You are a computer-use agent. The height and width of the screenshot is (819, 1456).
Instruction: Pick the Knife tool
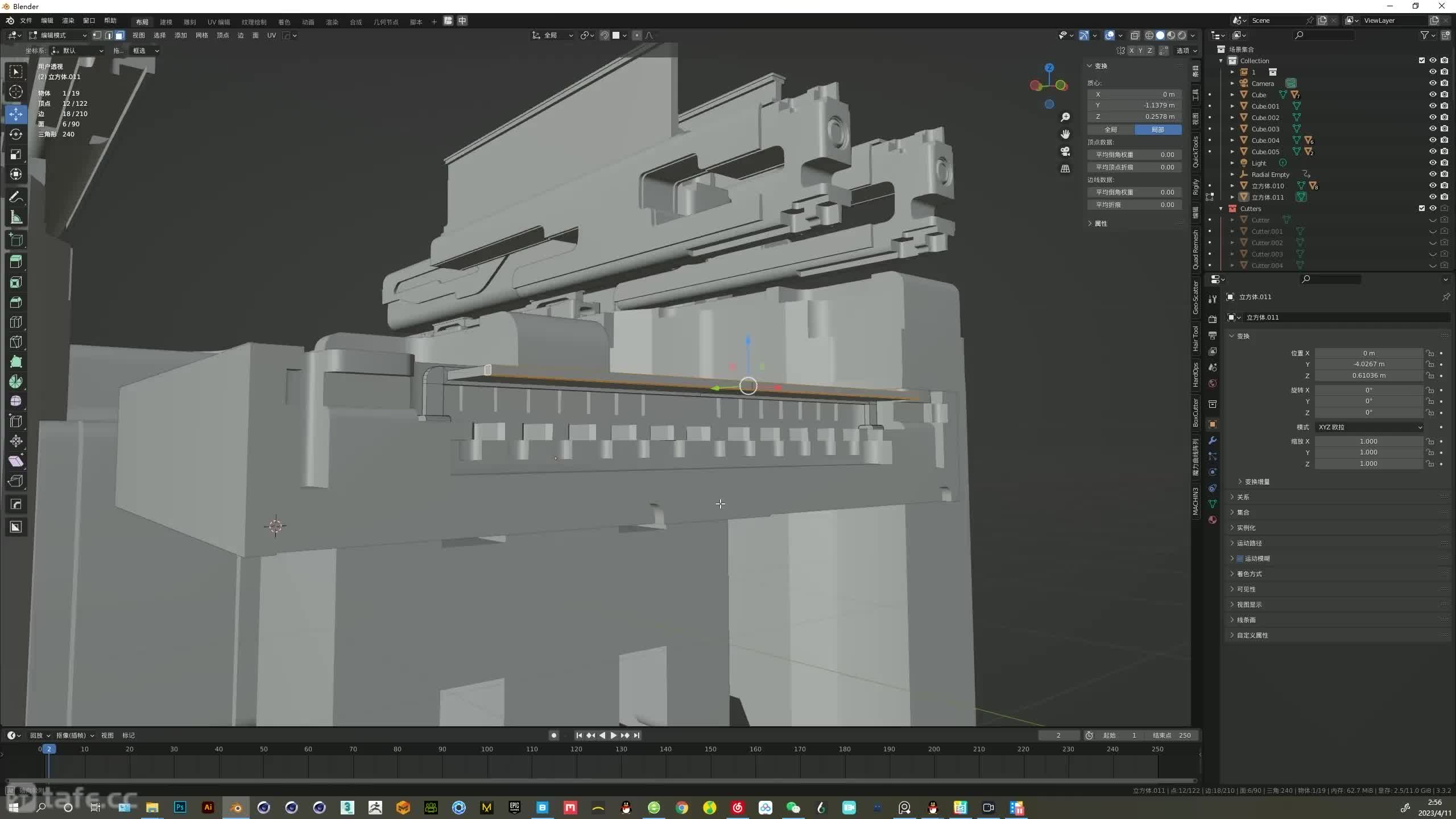pos(16,342)
